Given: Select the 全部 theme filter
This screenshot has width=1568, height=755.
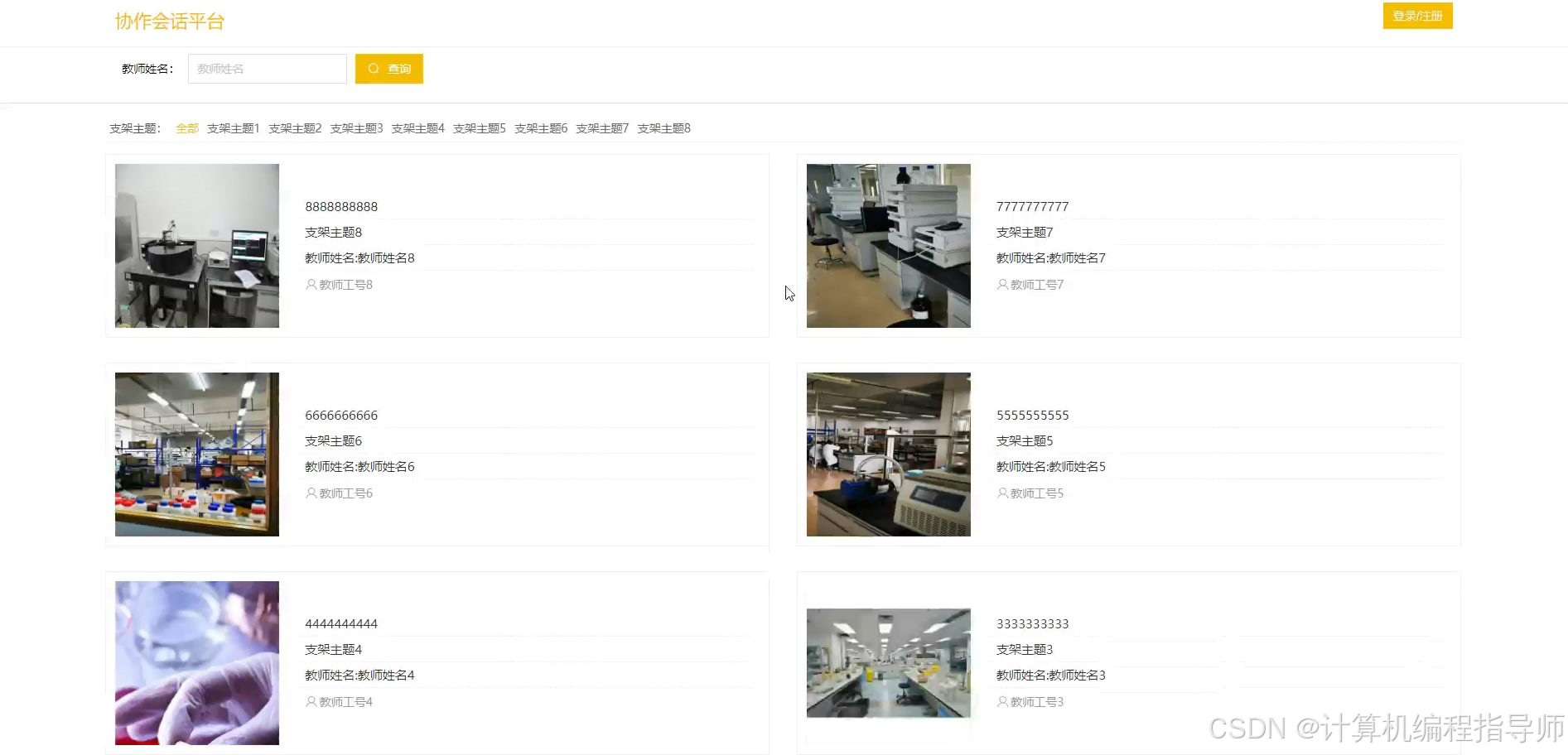Looking at the screenshot, I should (187, 128).
